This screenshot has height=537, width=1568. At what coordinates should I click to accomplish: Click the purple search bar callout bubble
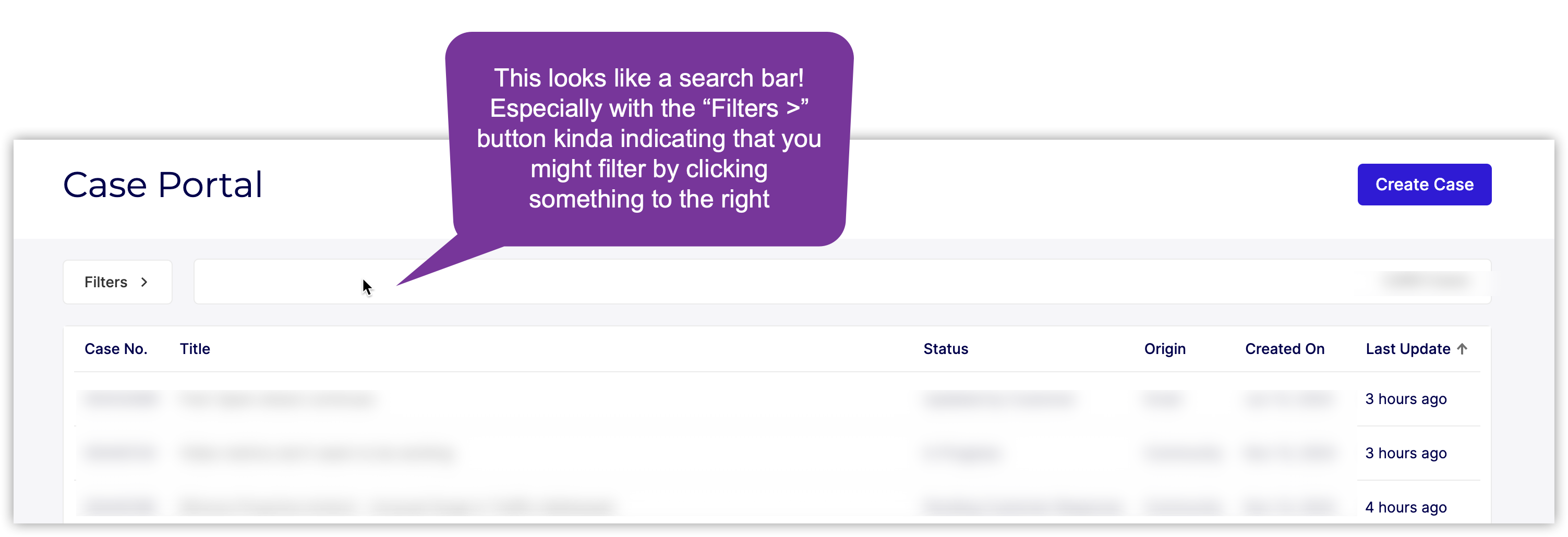(x=649, y=139)
